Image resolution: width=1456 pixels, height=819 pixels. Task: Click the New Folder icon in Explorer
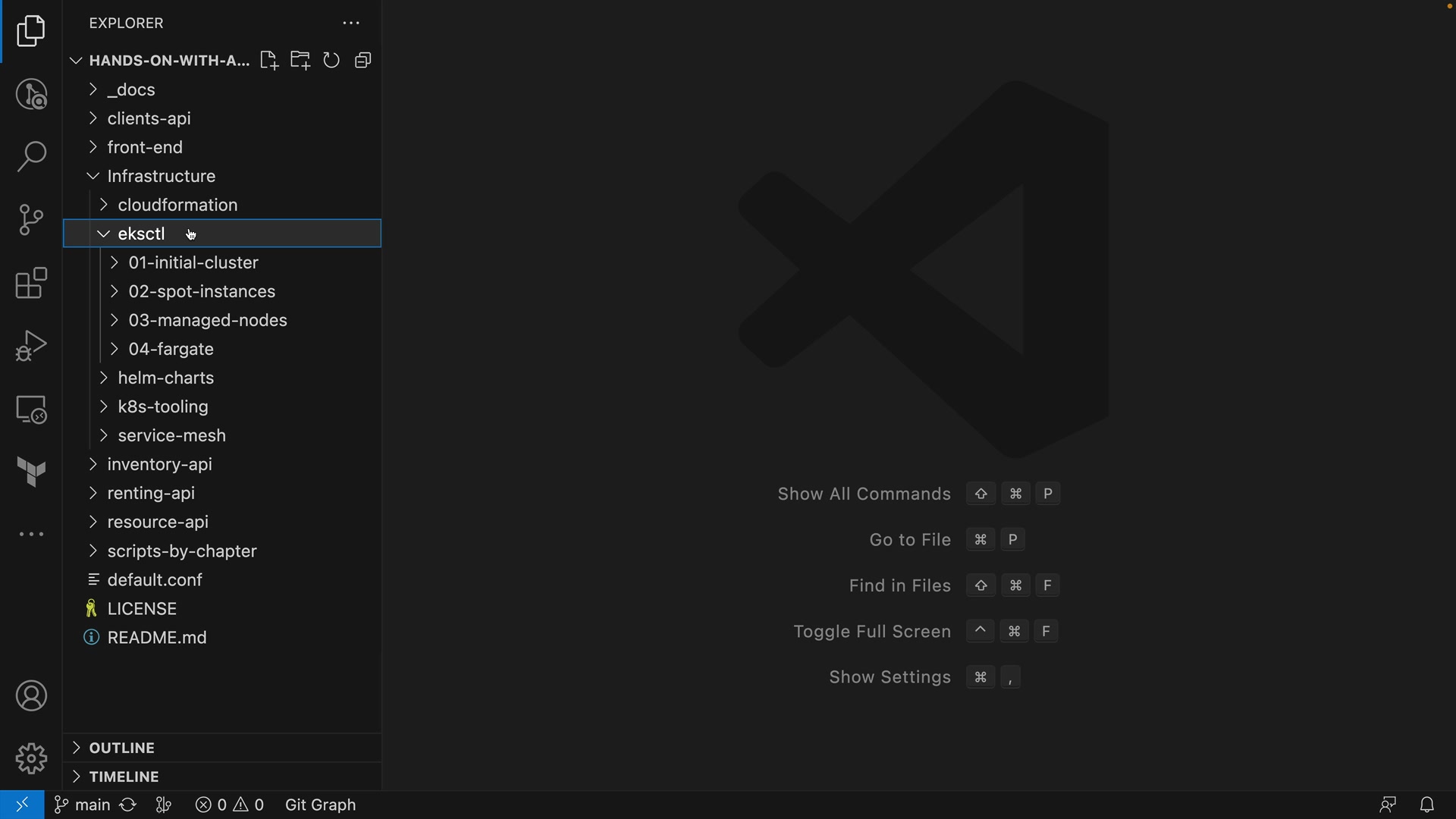300,61
